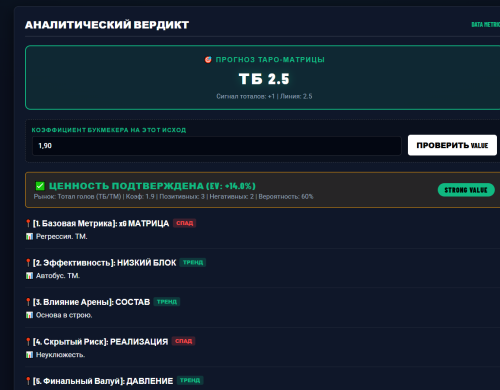Click the ПРОГНОЗ ТАРО-МАТРИЦЫ title
Screen dimensions: 500x390
(x=270, y=60)
